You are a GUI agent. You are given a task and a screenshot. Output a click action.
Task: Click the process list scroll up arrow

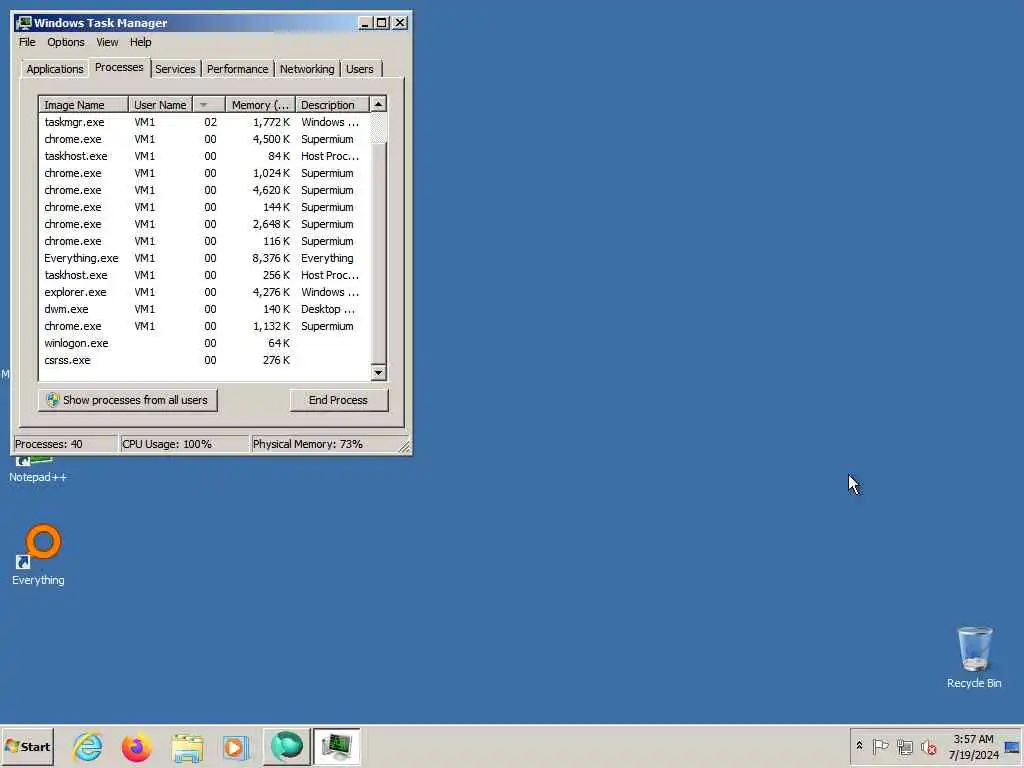tap(378, 104)
